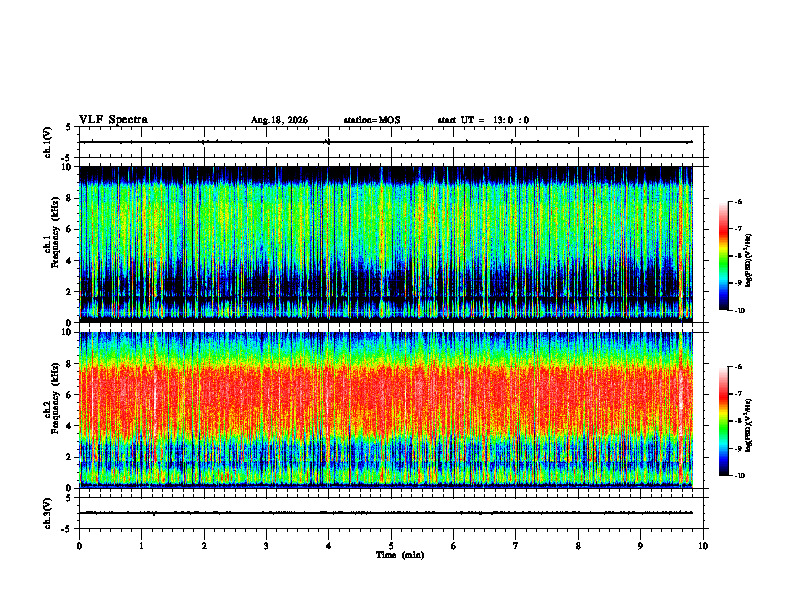Click the ch.2 color scale log(PSD) unit label
Screen dimensions: 792x612
749,425
